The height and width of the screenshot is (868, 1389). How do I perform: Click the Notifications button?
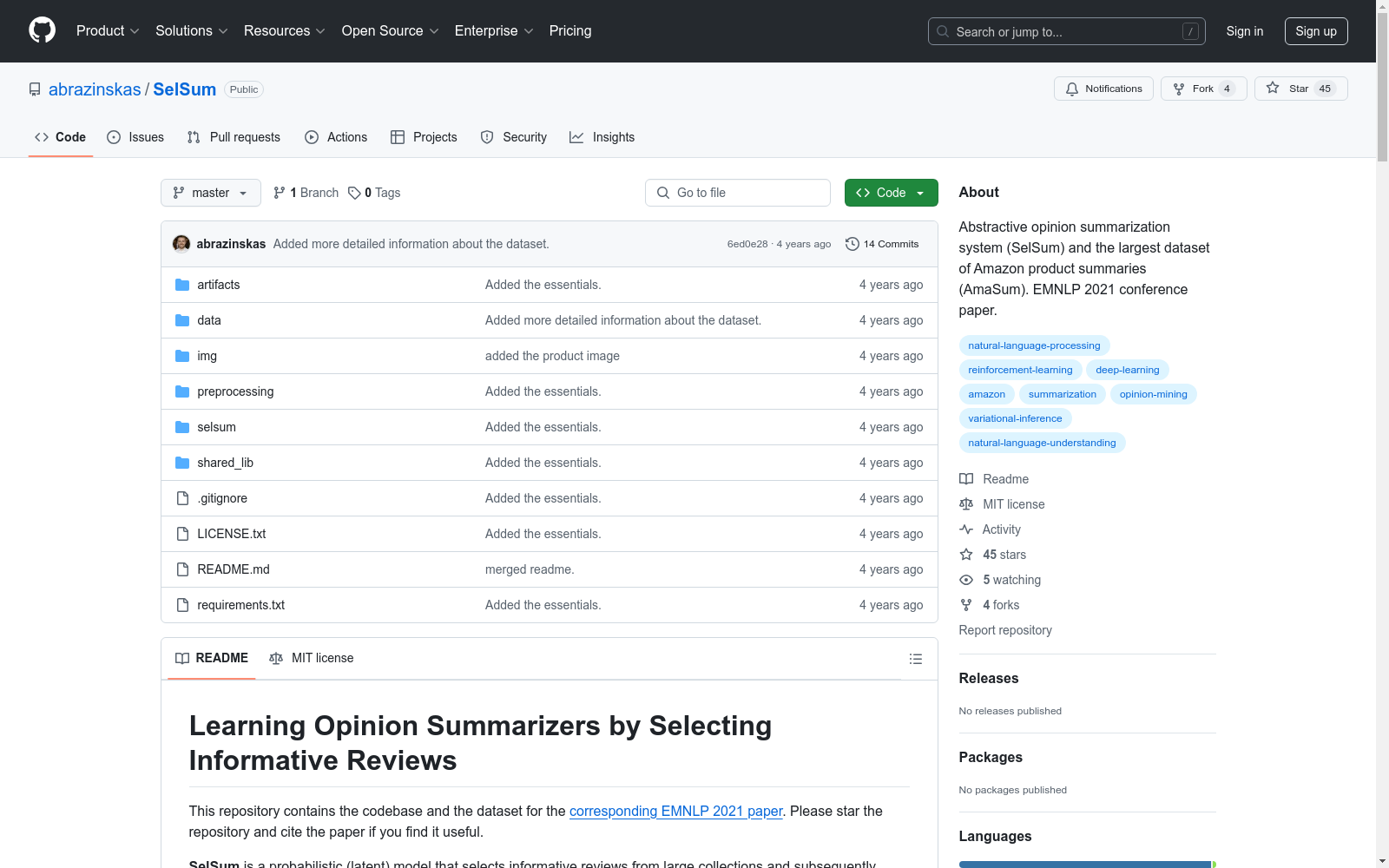click(1103, 89)
